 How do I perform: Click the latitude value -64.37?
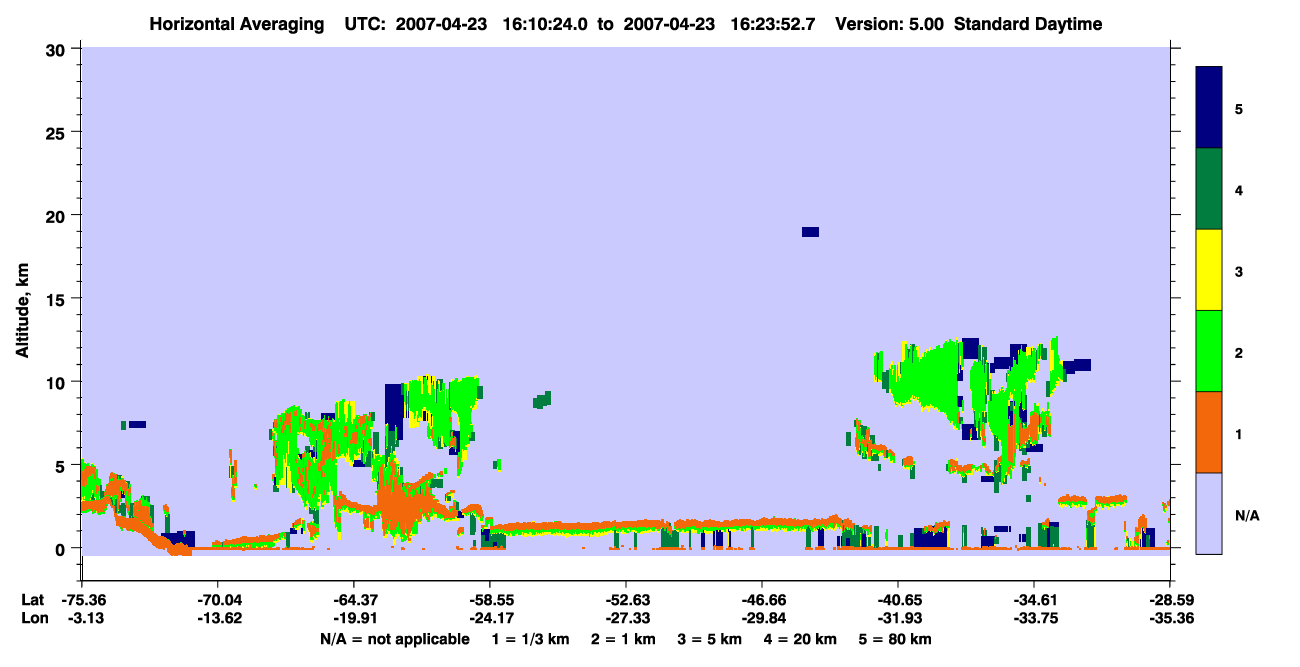(355, 600)
